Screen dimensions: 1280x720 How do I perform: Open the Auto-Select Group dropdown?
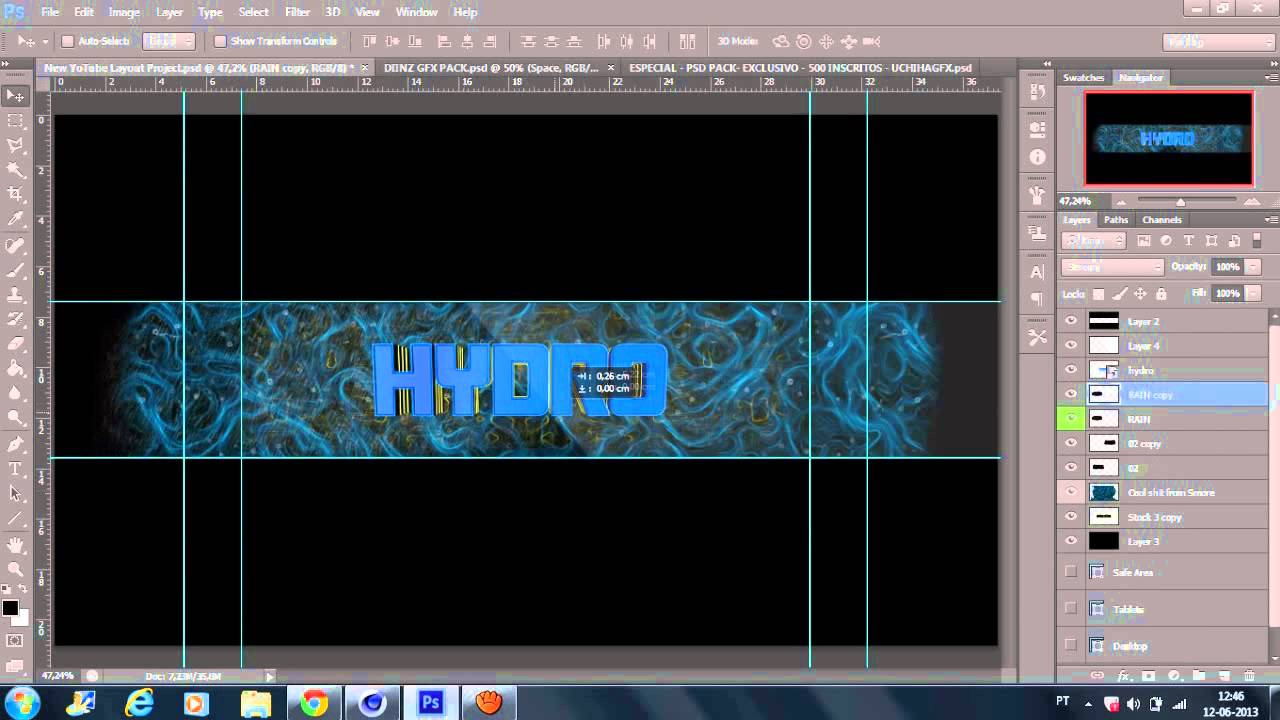pyautogui.click(x=168, y=41)
